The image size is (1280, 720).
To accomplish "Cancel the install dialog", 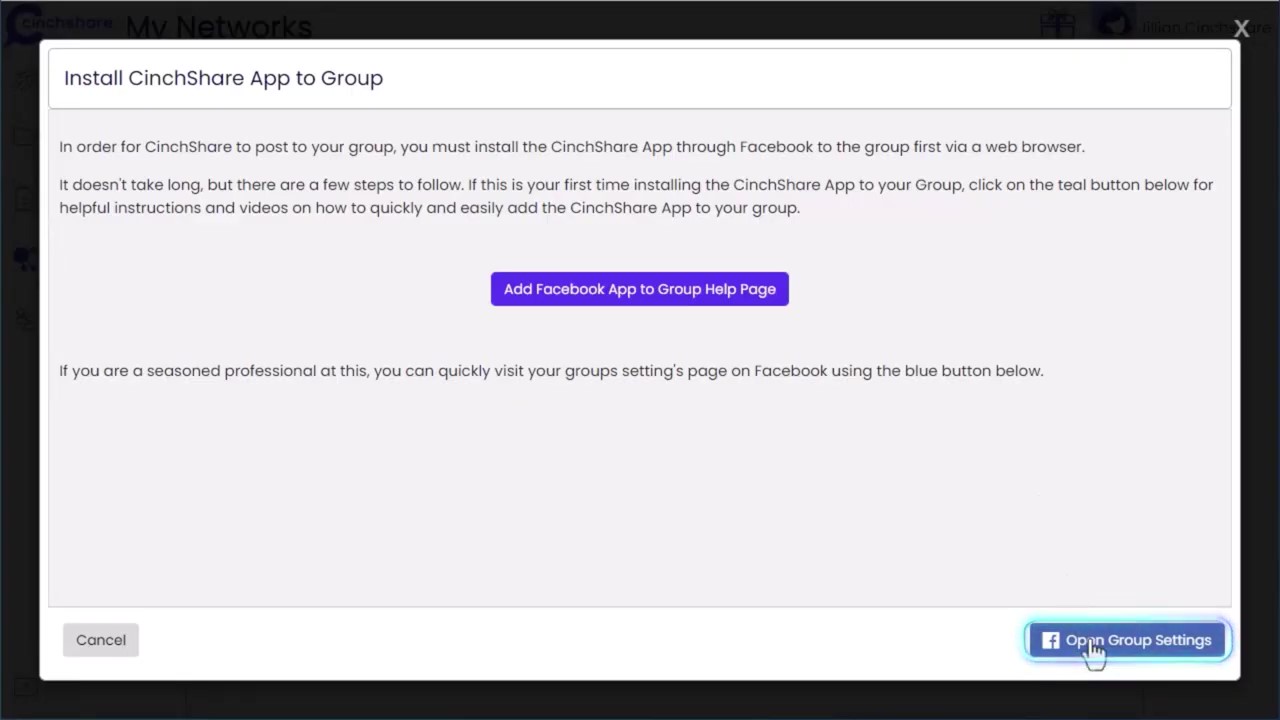I will point(101,640).
